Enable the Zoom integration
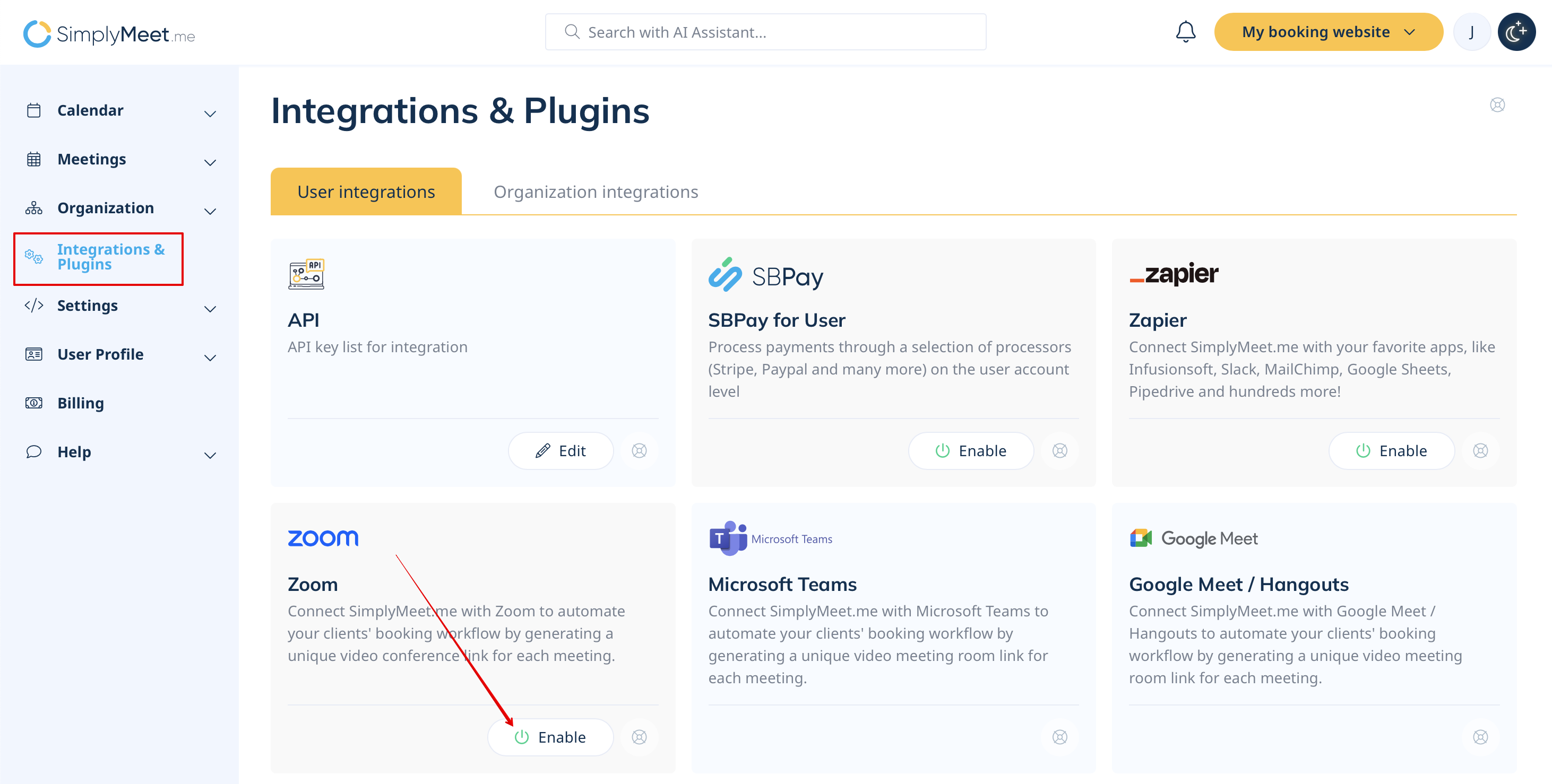This screenshot has height=784, width=1552. click(x=550, y=737)
